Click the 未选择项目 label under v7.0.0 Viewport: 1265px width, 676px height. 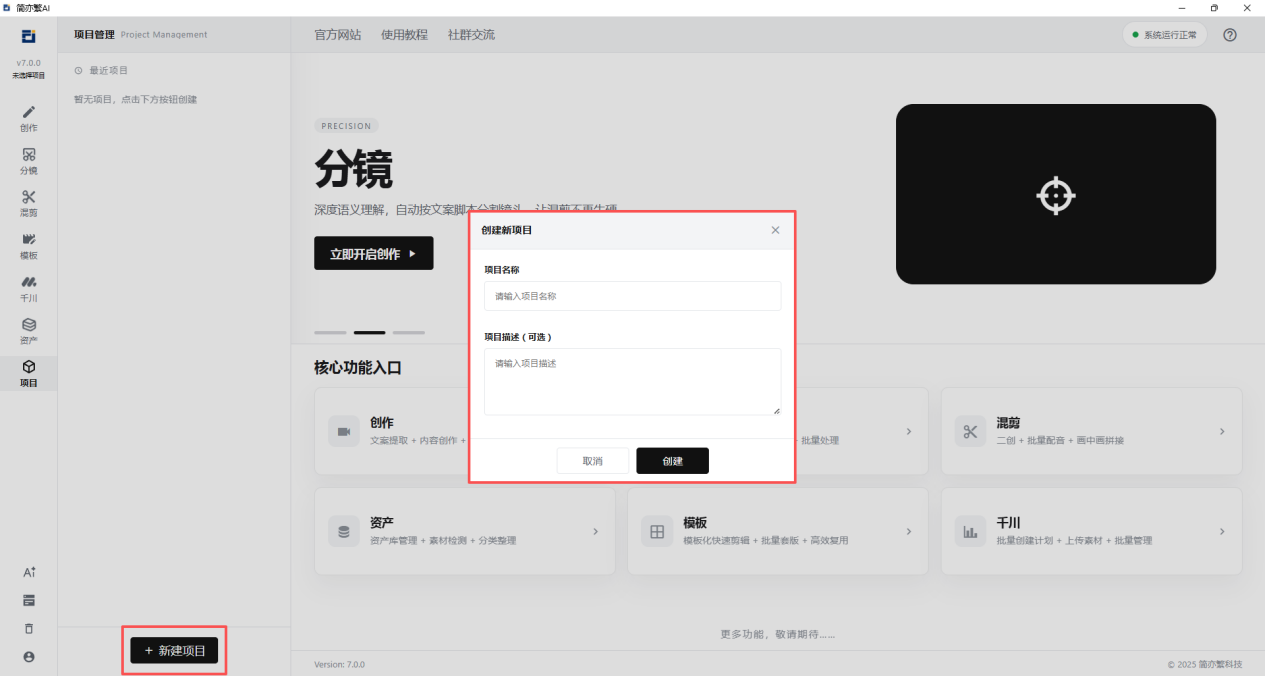pyautogui.click(x=29, y=75)
